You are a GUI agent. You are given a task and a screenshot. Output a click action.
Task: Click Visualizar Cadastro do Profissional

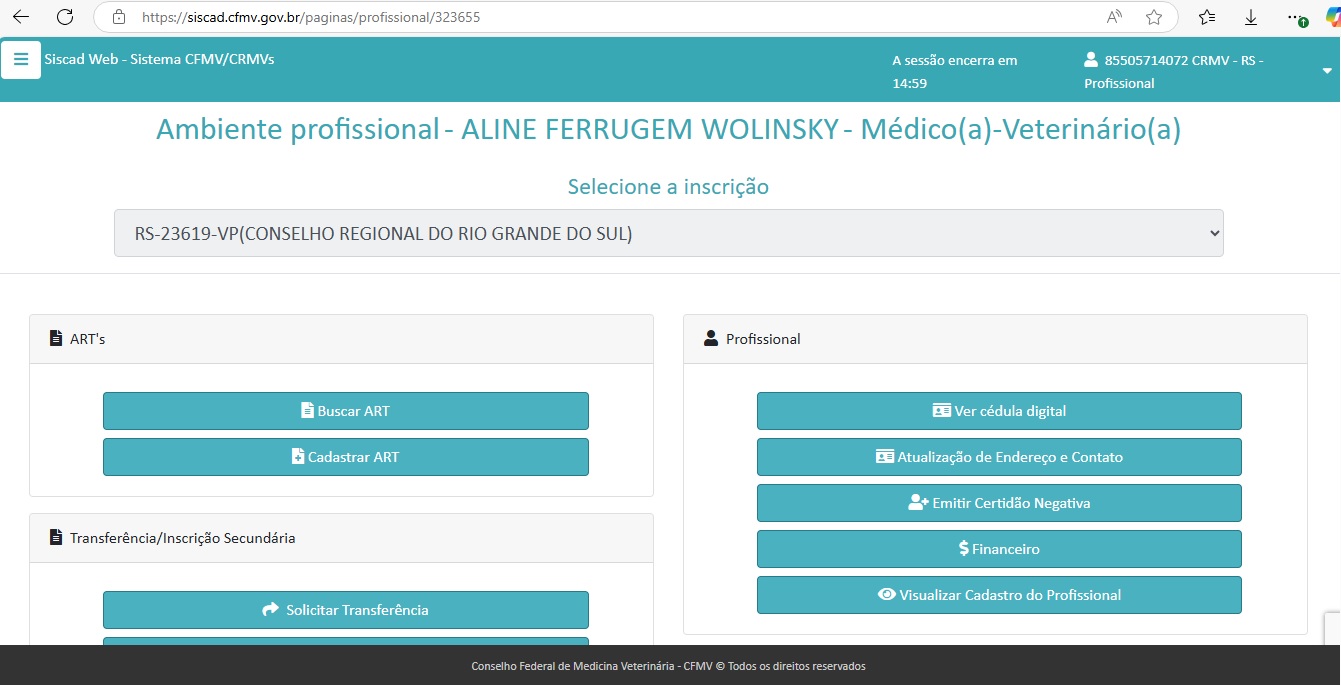[998, 595]
